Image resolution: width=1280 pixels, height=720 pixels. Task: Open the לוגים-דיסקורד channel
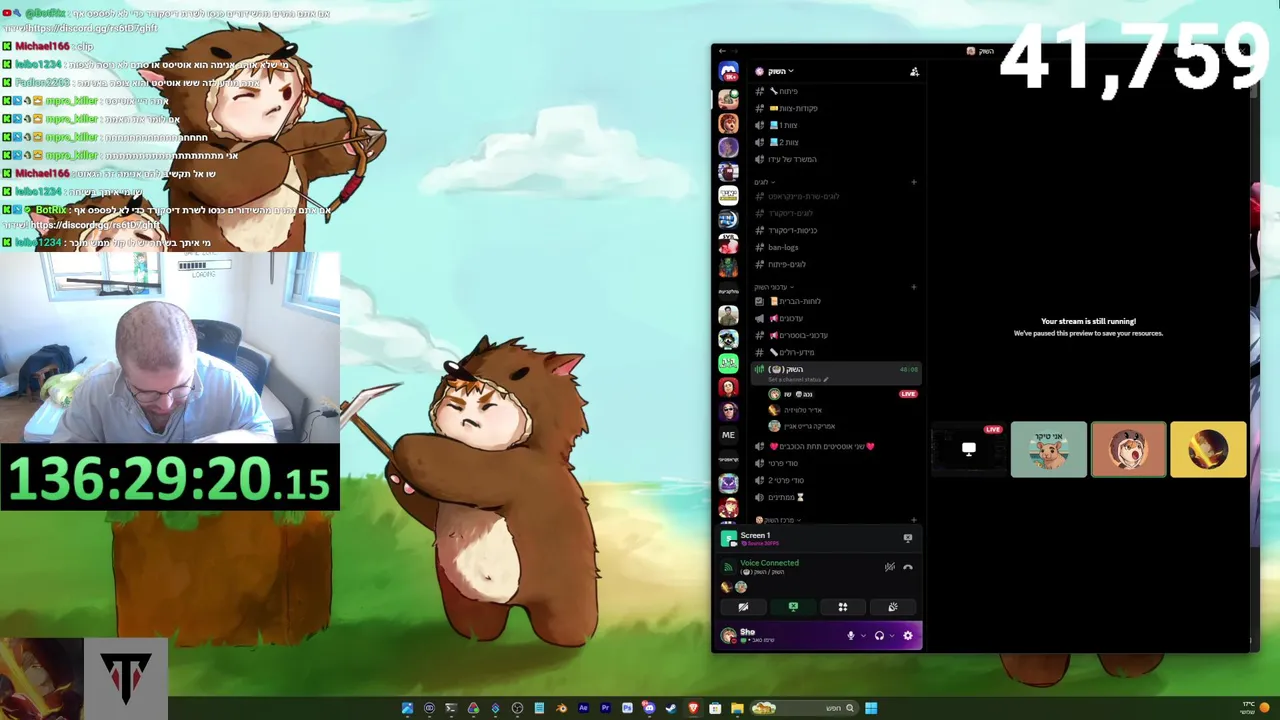(x=836, y=213)
